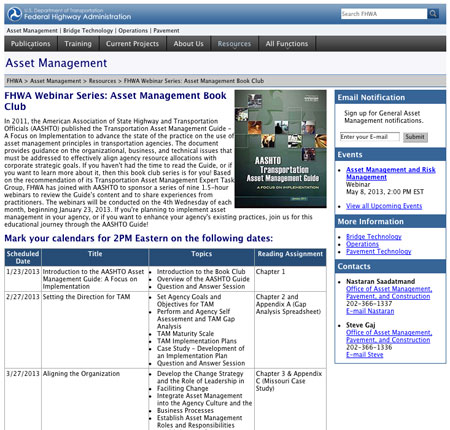The height and width of the screenshot is (430, 450).
Task: Click Resources breadcrumb link
Action: [x=102, y=81]
